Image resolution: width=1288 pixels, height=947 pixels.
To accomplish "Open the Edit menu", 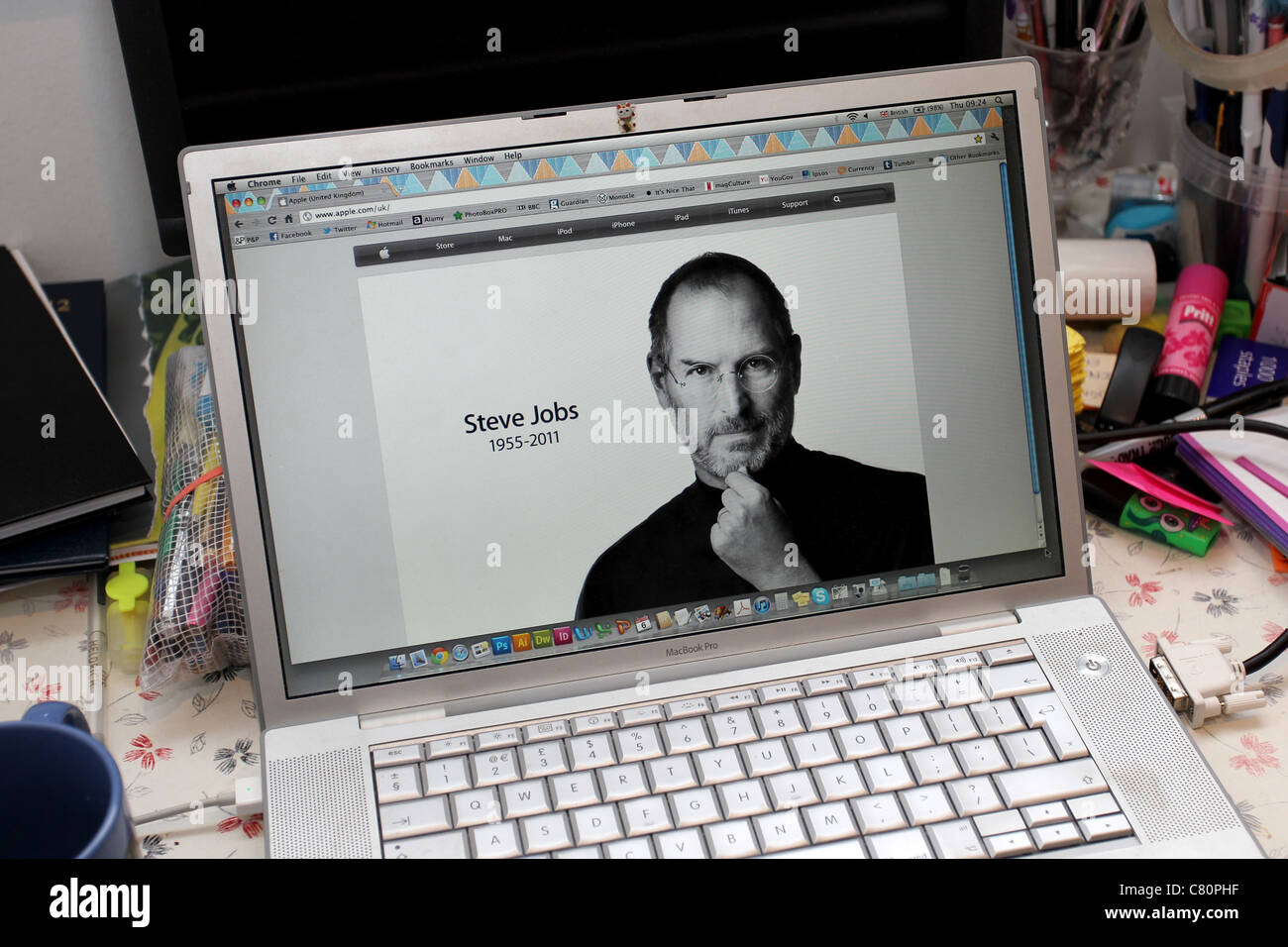I will click(324, 176).
